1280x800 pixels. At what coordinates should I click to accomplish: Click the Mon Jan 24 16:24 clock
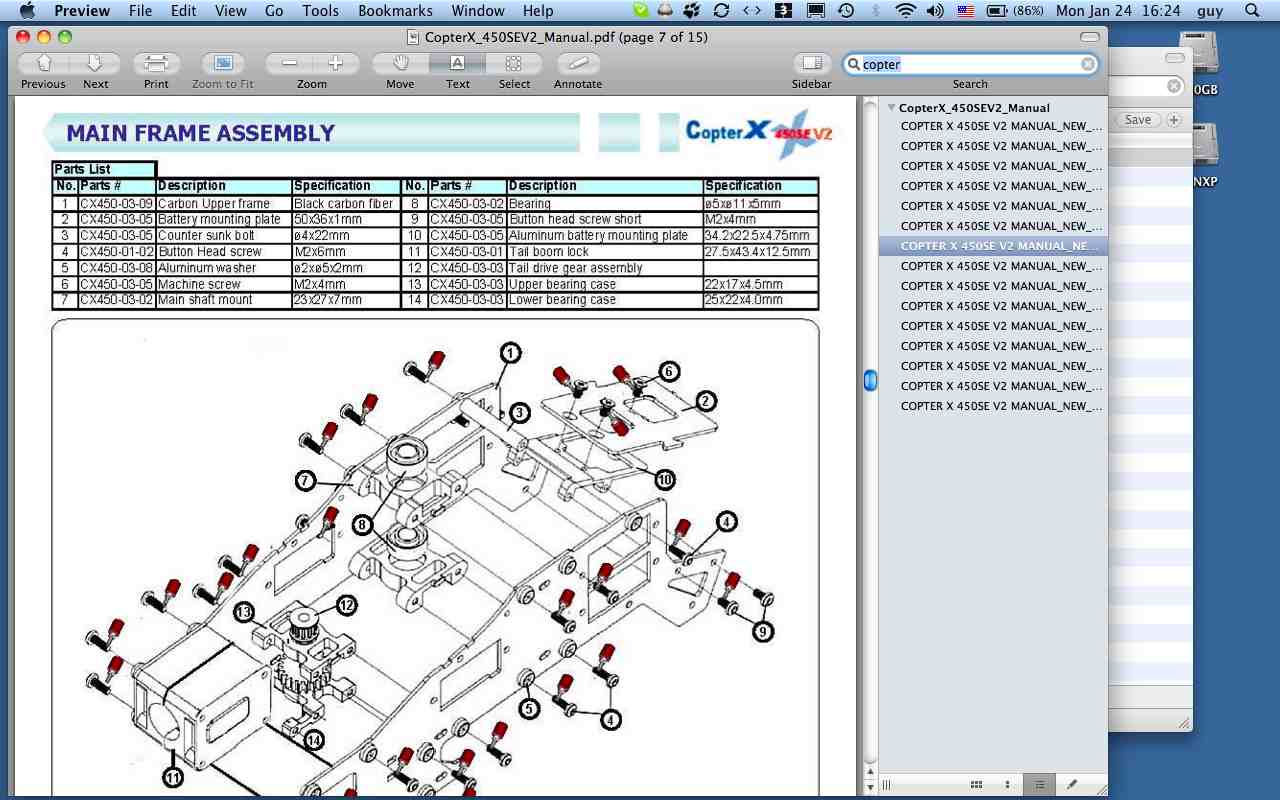[x=1118, y=11]
